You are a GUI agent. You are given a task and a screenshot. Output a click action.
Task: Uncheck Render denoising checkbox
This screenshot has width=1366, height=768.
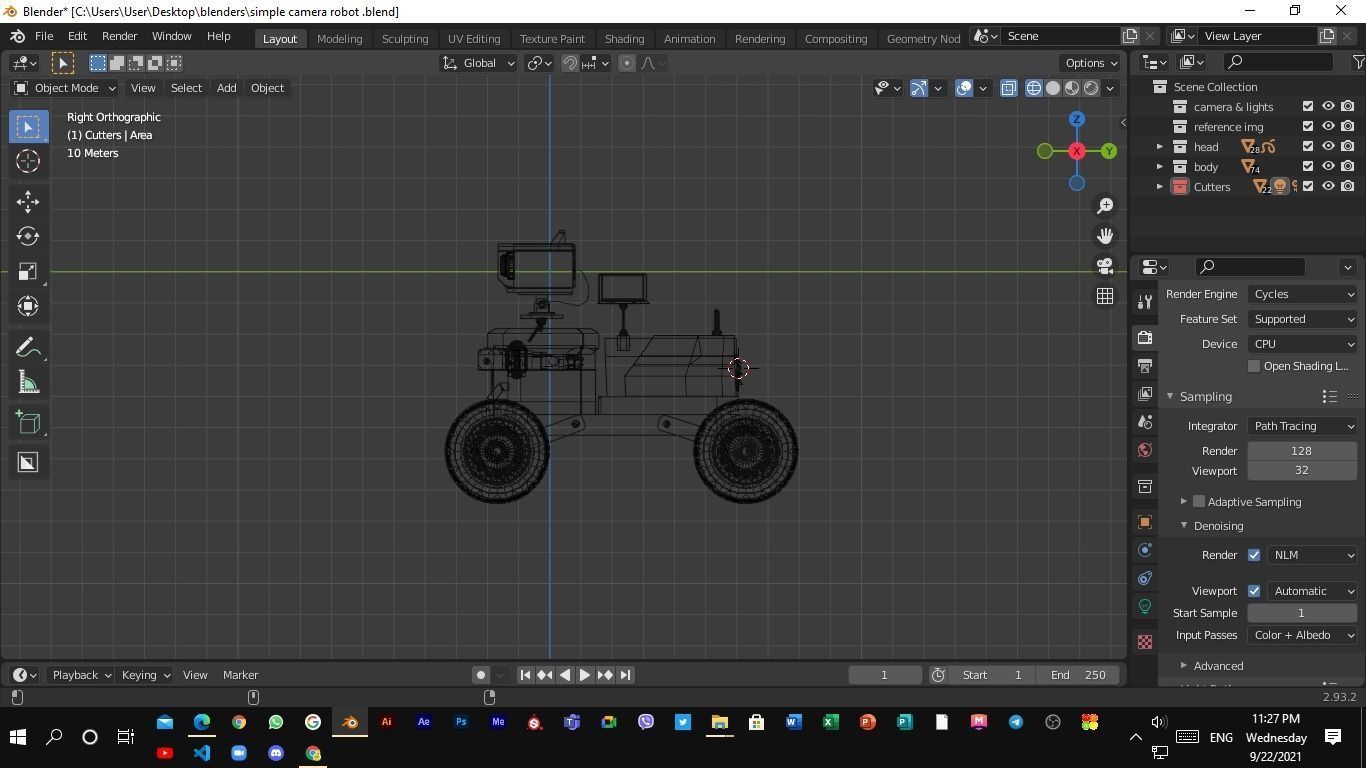1254,555
